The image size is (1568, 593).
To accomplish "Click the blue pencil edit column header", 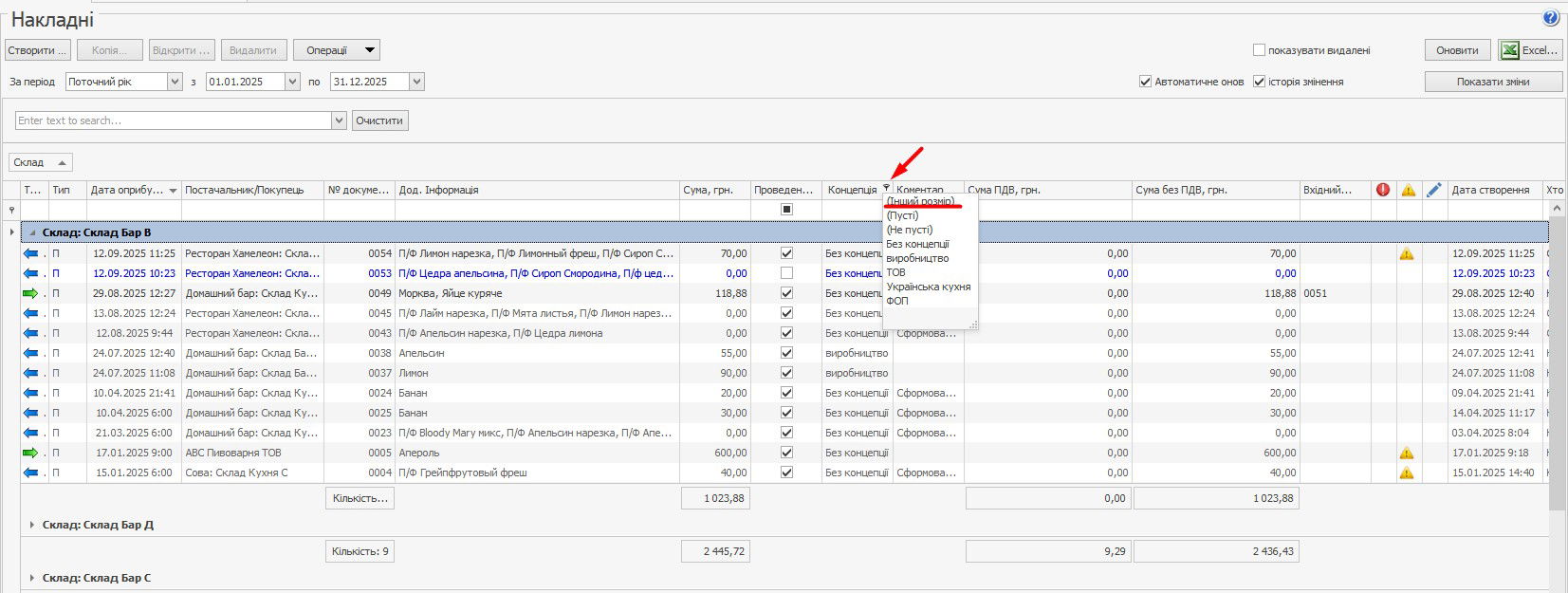I will [x=1434, y=190].
